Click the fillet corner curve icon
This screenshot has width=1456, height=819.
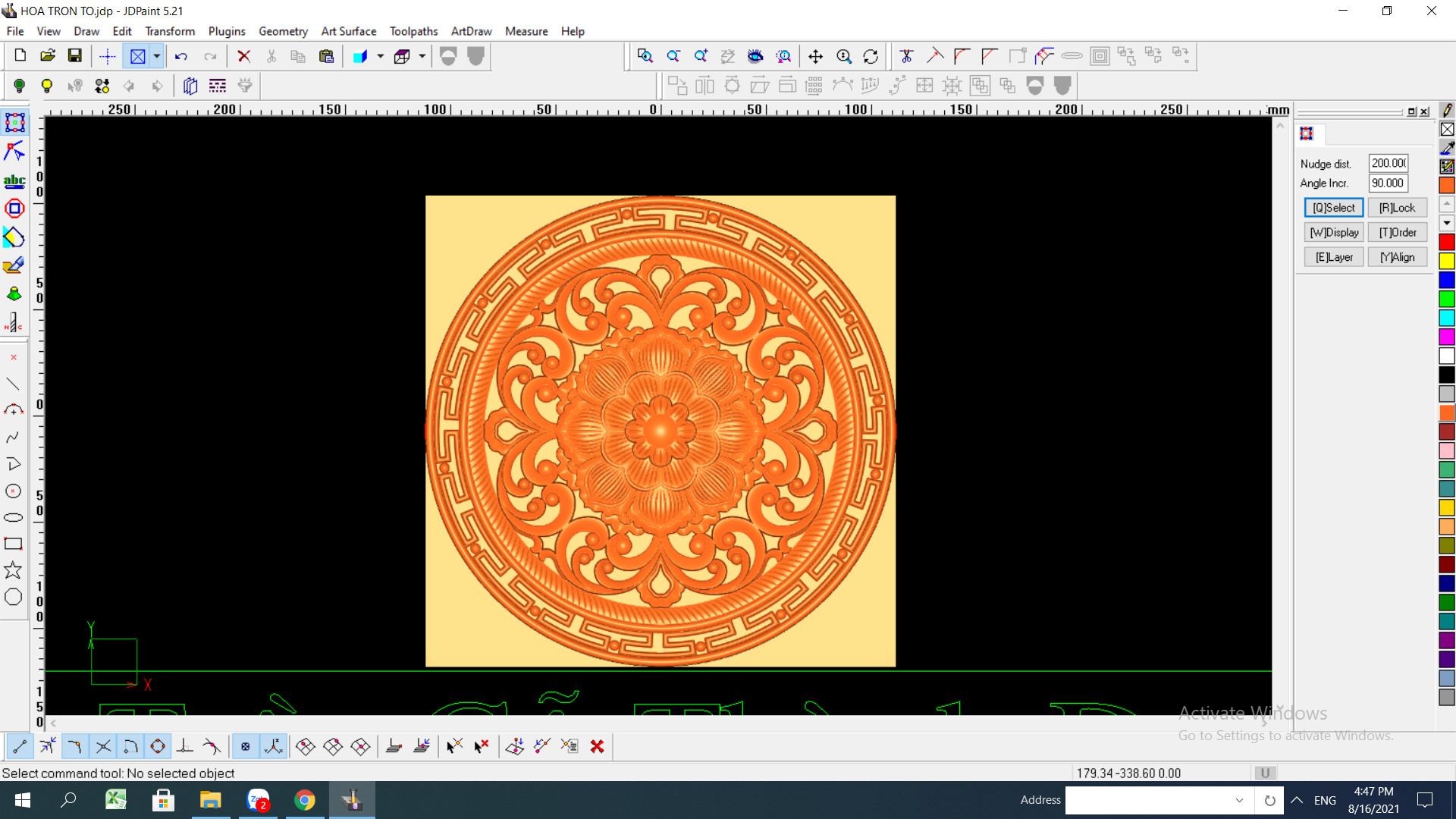(x=962, y=56)
